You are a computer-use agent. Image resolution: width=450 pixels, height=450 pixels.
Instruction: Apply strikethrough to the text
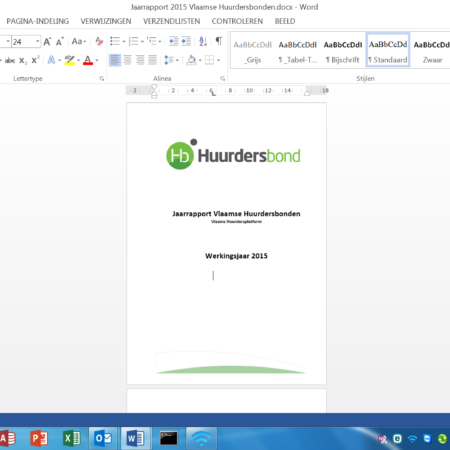coord(10,60)
